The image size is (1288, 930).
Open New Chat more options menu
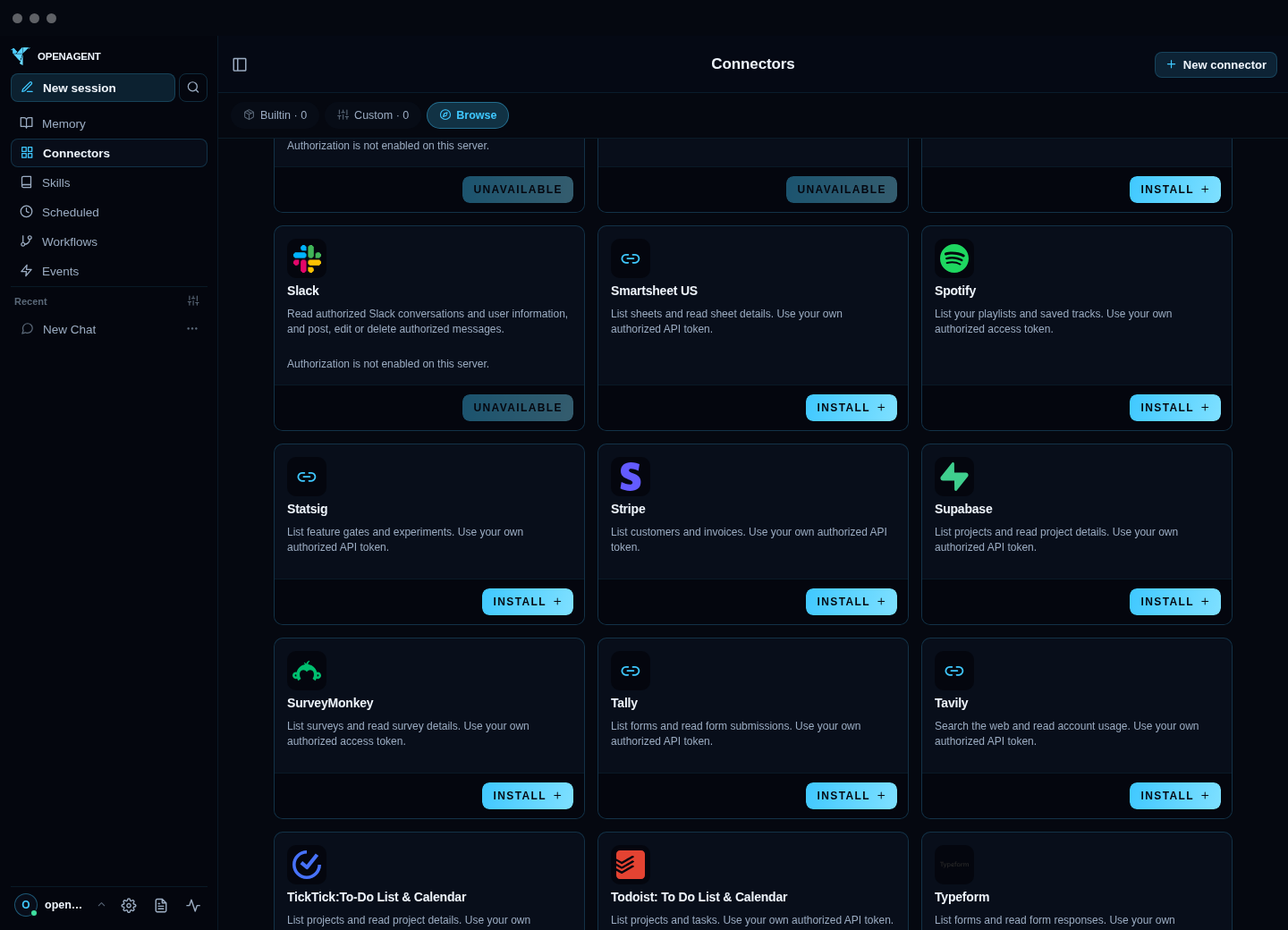point(192,329)
